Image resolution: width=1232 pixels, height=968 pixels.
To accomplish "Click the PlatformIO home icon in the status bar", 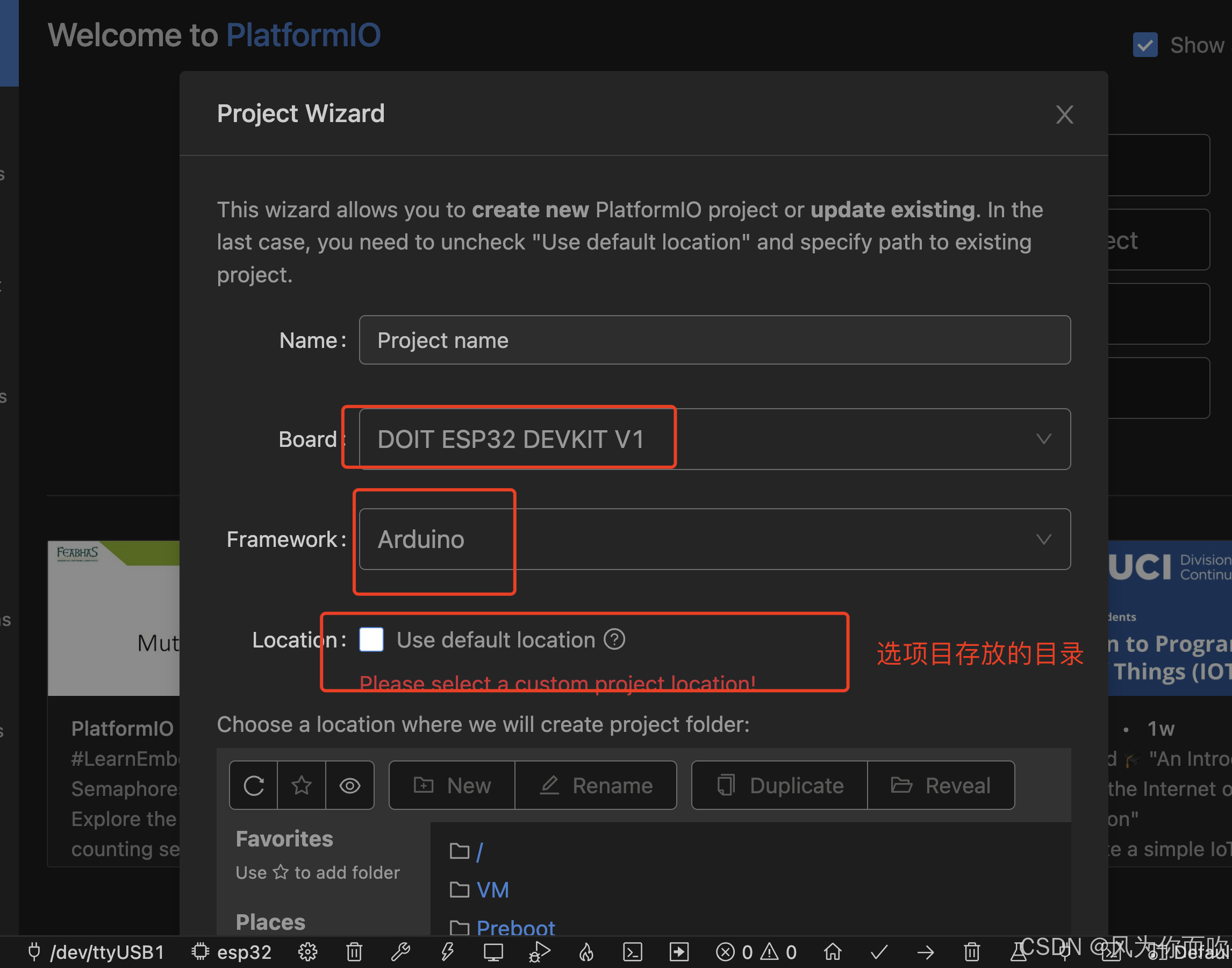I will pos(832,951).
